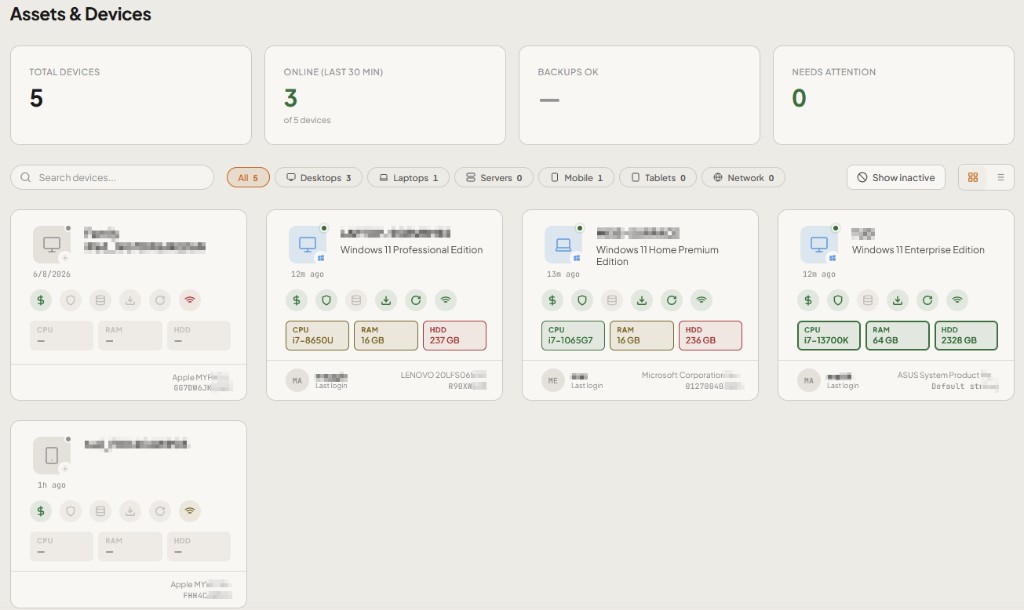The width and height of the screenshot is (1024, 610).
Task: Click the RAM 16 GB chip on Windows 11 Professional card
Action: pyautogui.click(x=386, y=335)
